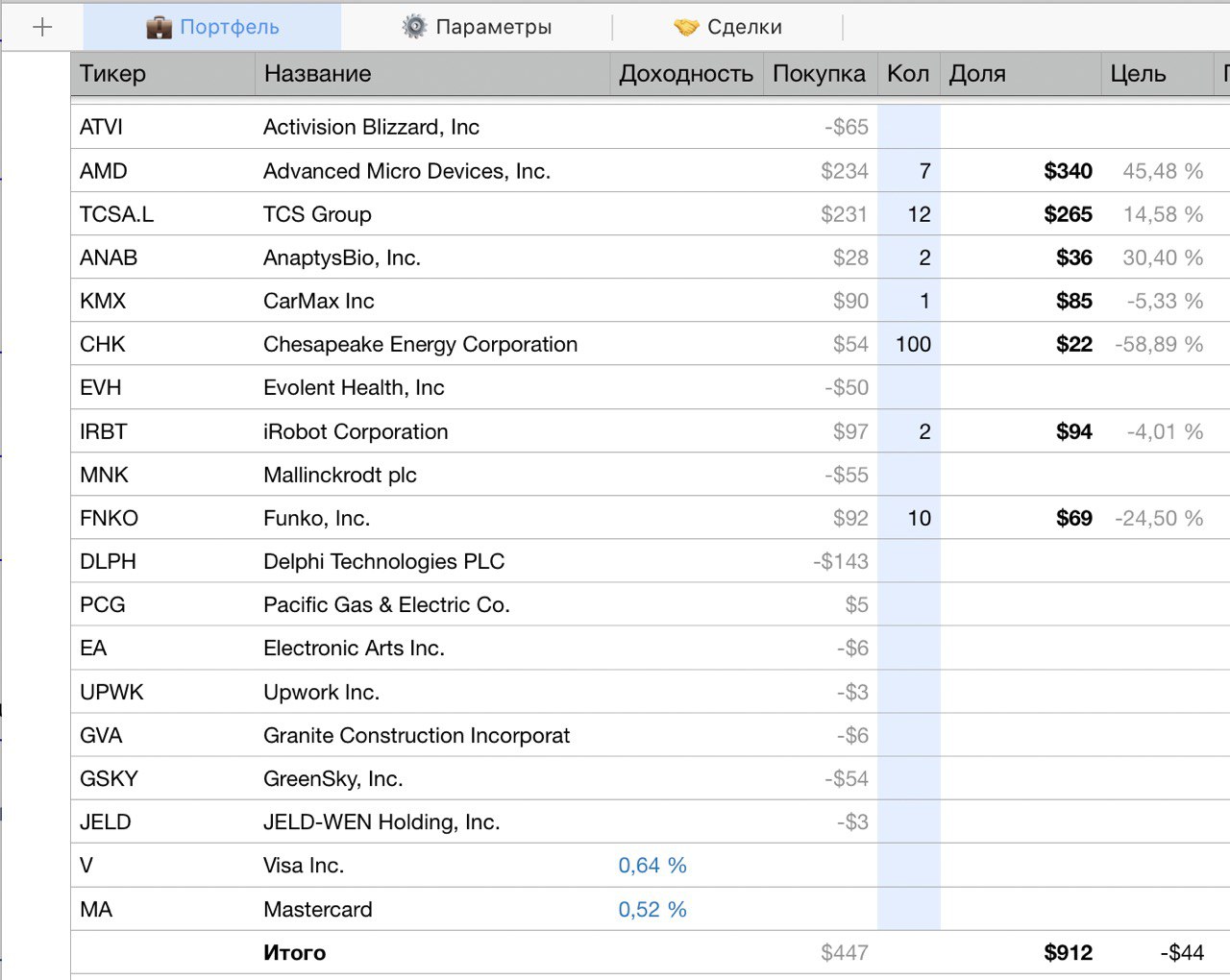The width and height of the screenshot is (1230, 980).
Task: Select Visa's 0,64 % yield value
Action: click(652, 865)
